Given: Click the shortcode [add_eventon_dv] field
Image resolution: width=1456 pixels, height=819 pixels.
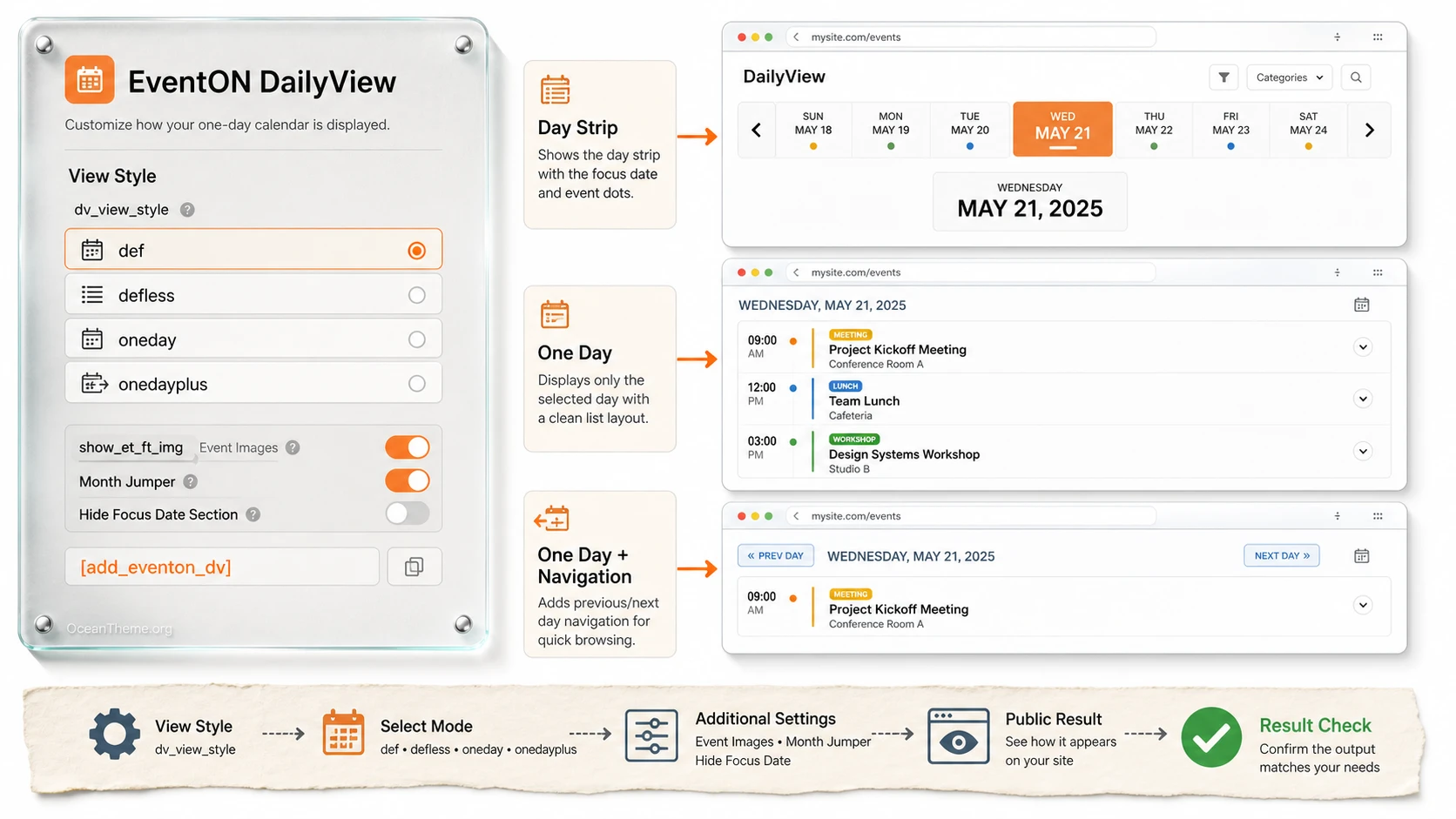Looking at the screenshot, I should coord(222,567).
